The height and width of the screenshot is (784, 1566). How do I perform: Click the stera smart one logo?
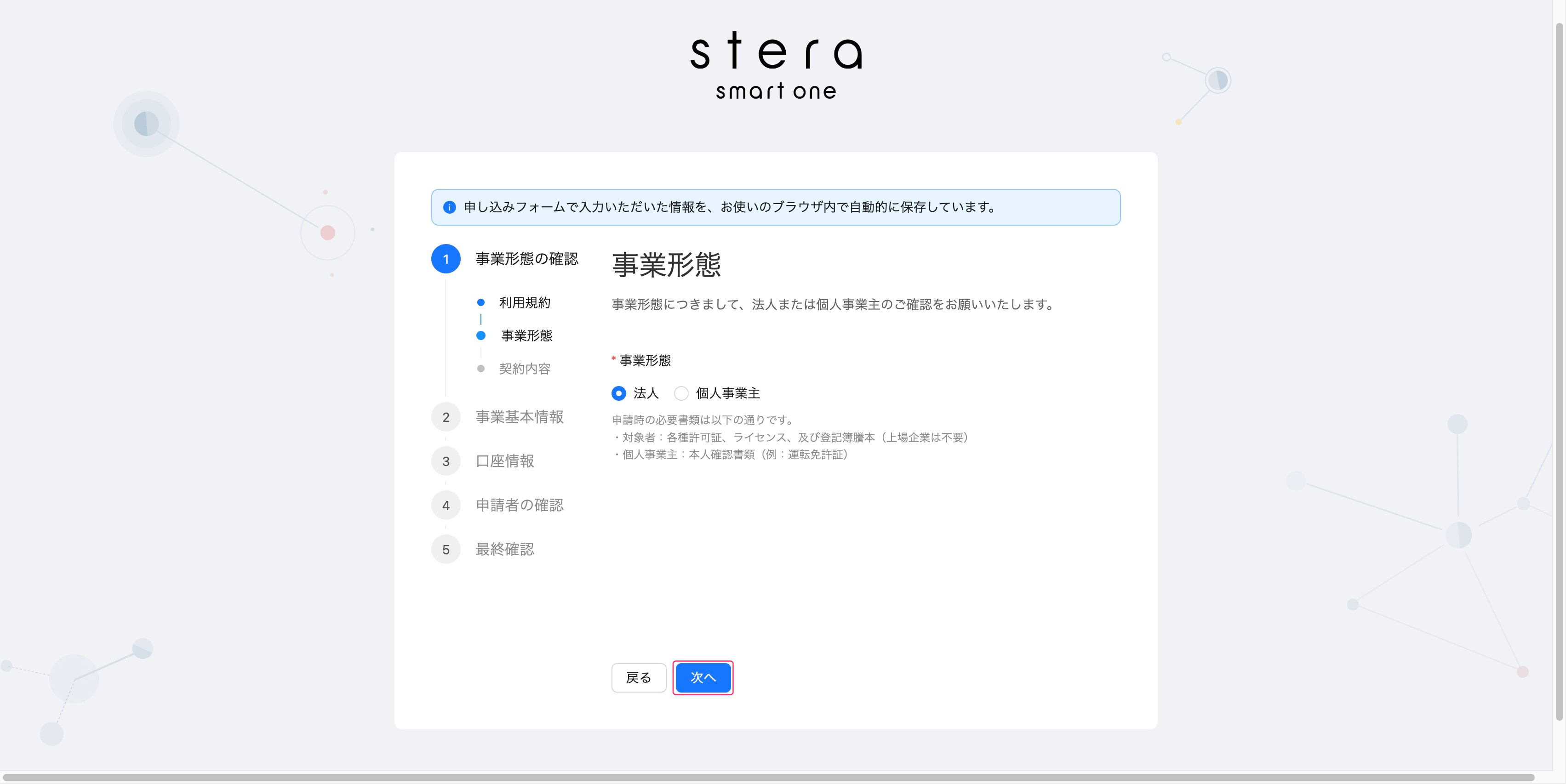(x=776, y=66)
